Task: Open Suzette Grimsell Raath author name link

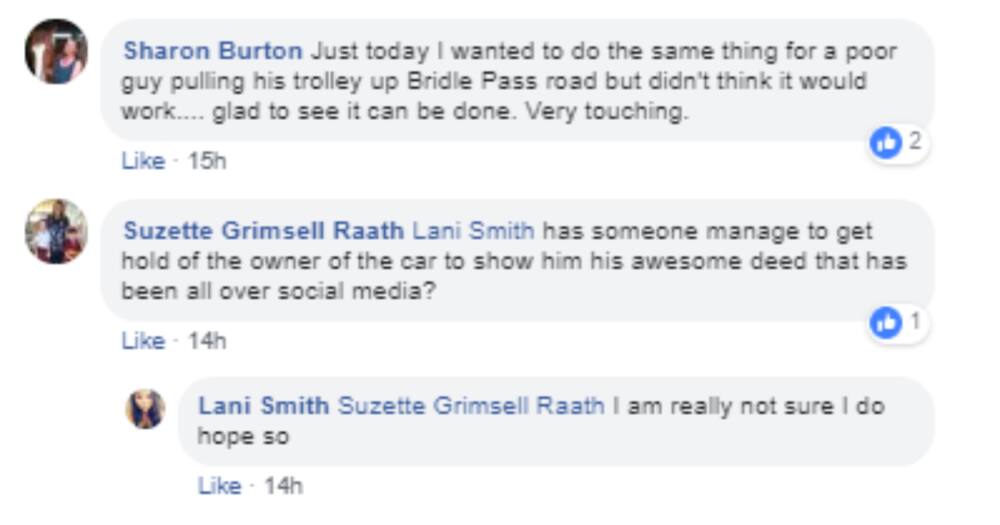Action: click(263, 230)
